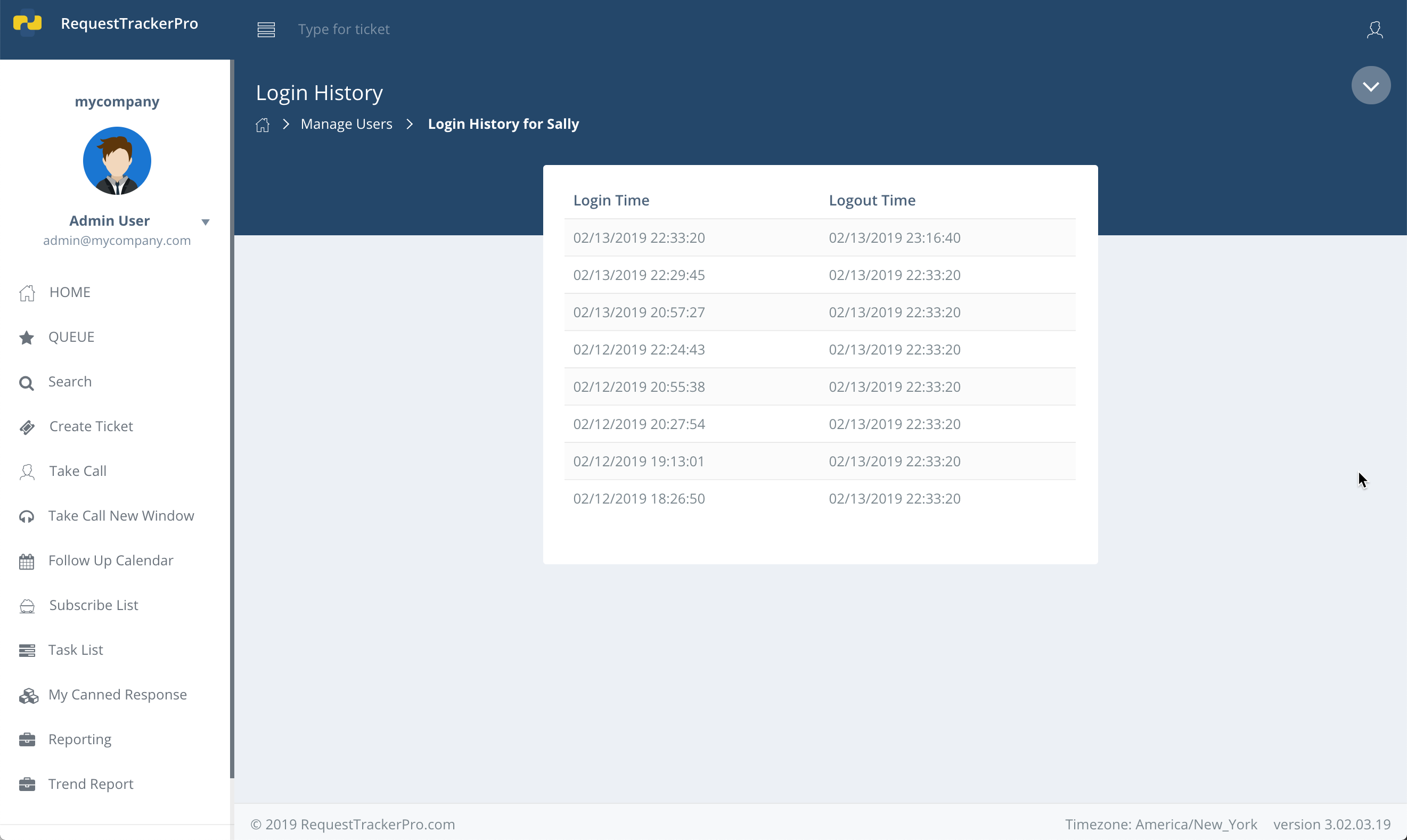1407x840 pixels.
Task: Click login time 02/13/2019 22:29:45
Action: [x=639, y=275]
